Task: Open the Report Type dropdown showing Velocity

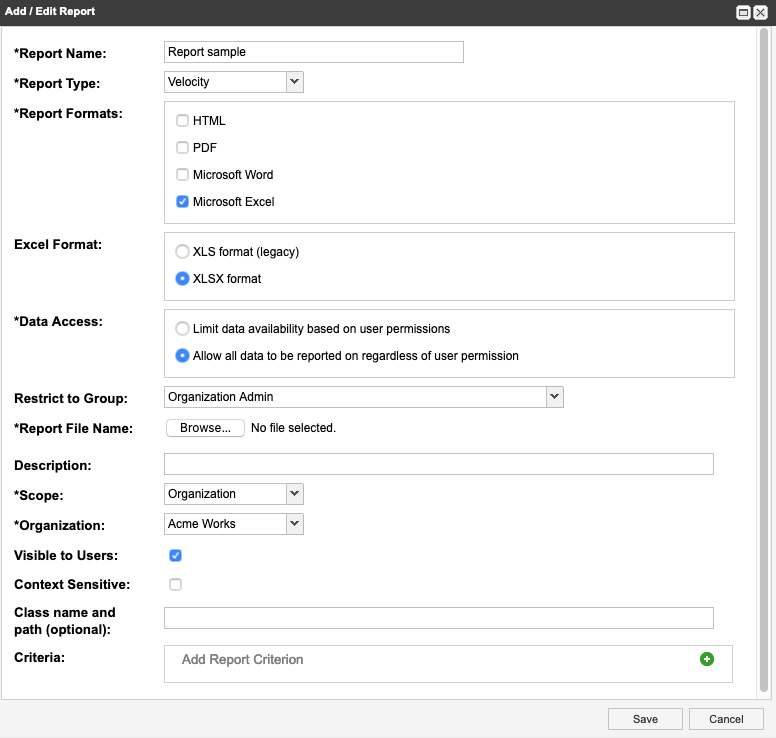Action: pos(233,82)
